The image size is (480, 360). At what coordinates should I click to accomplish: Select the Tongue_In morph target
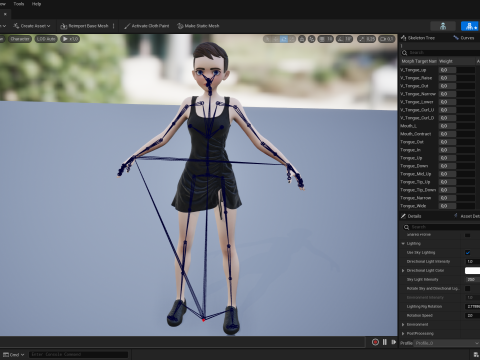click(410, 150)
